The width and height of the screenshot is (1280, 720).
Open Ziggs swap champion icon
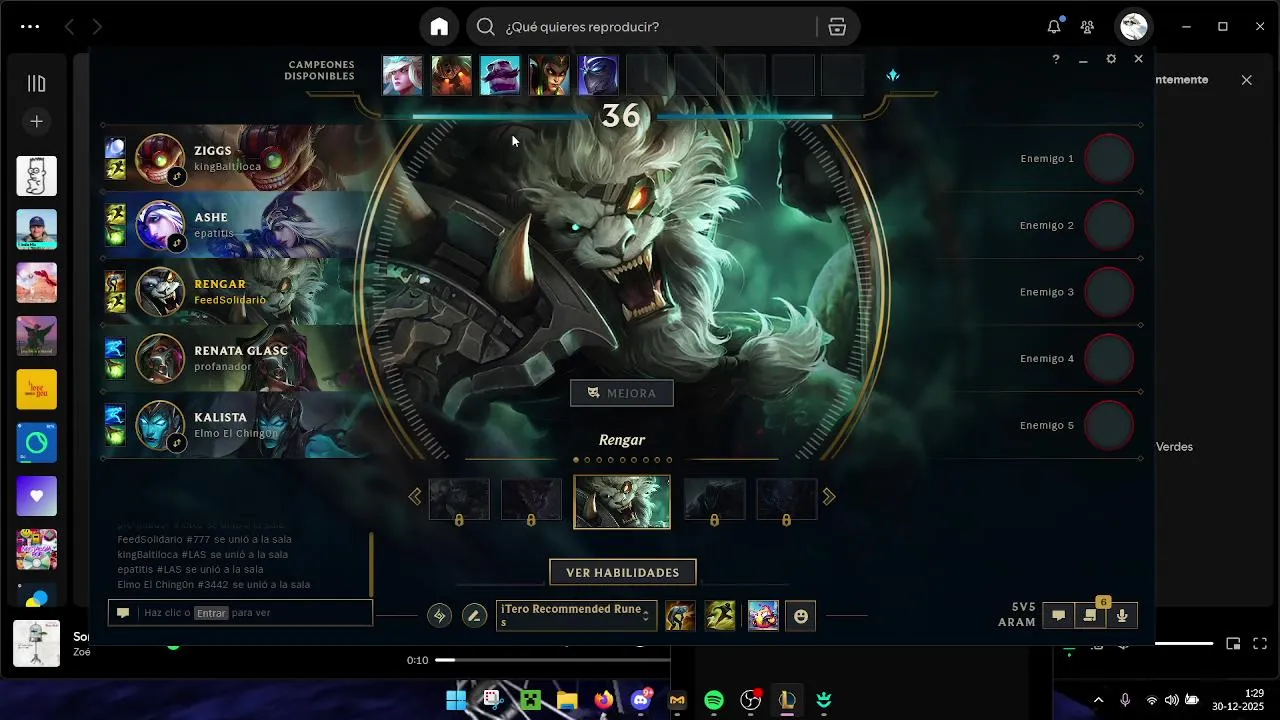(x=177, y=176)
